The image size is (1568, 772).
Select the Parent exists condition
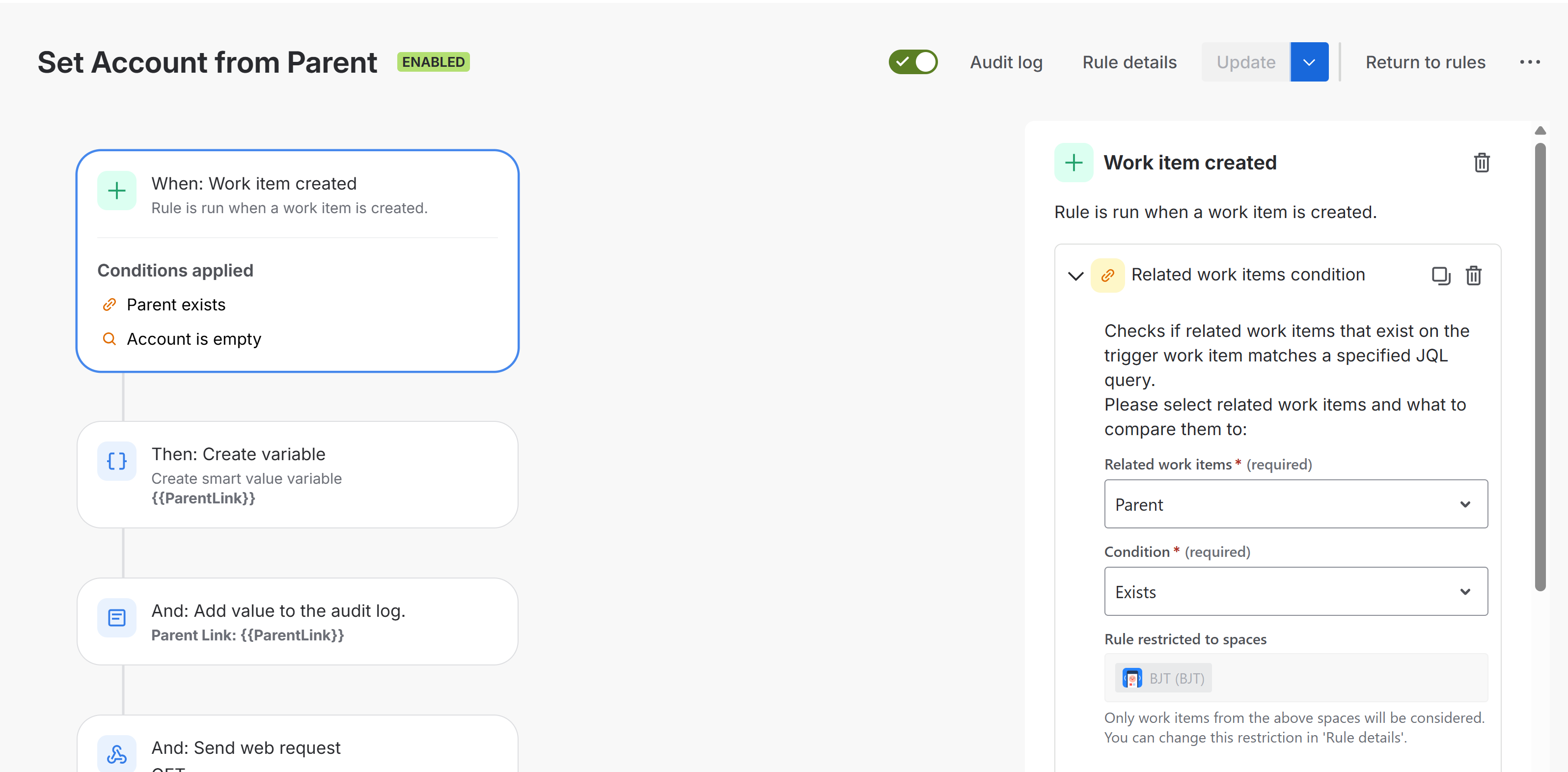[x=175, y=304]
